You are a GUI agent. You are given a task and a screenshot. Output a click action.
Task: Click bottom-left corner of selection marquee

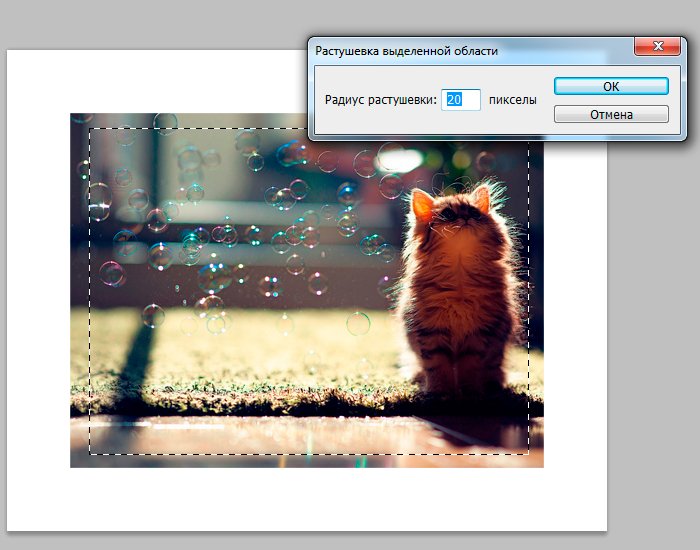pyautogui.click(x=91, y=453)
